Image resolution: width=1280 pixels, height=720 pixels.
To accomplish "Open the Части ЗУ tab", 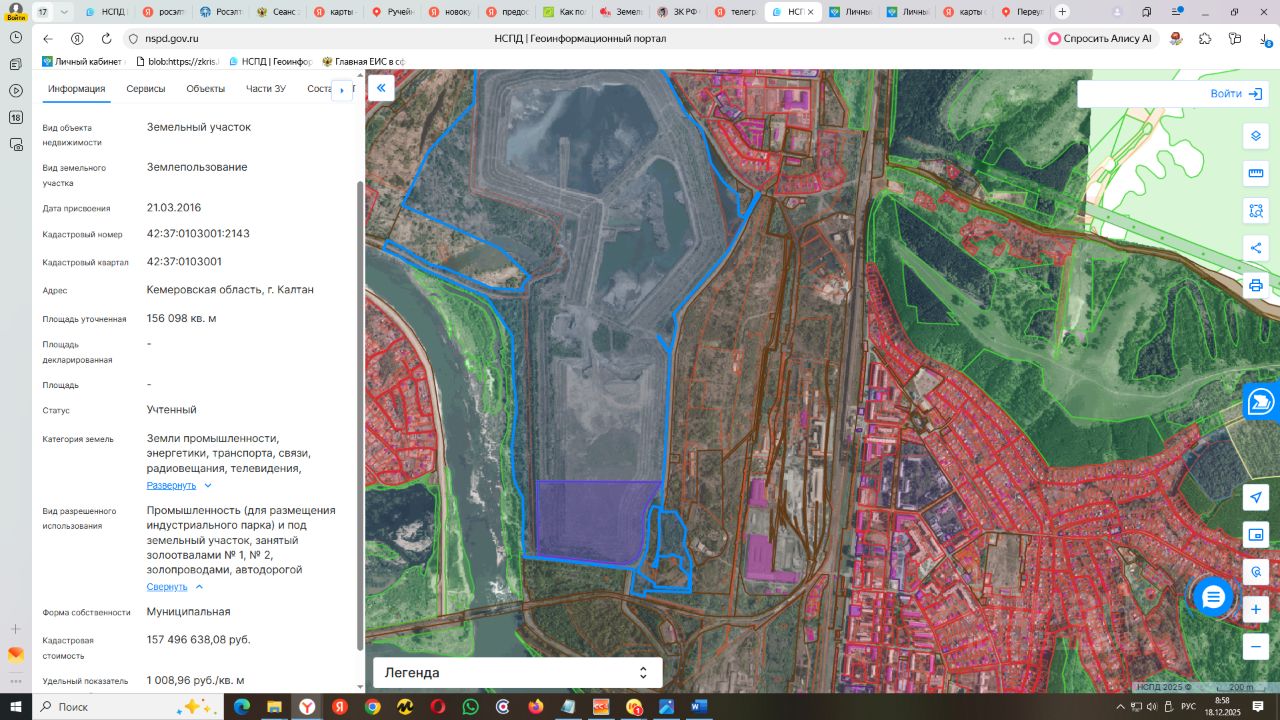I will coord(266,89).
